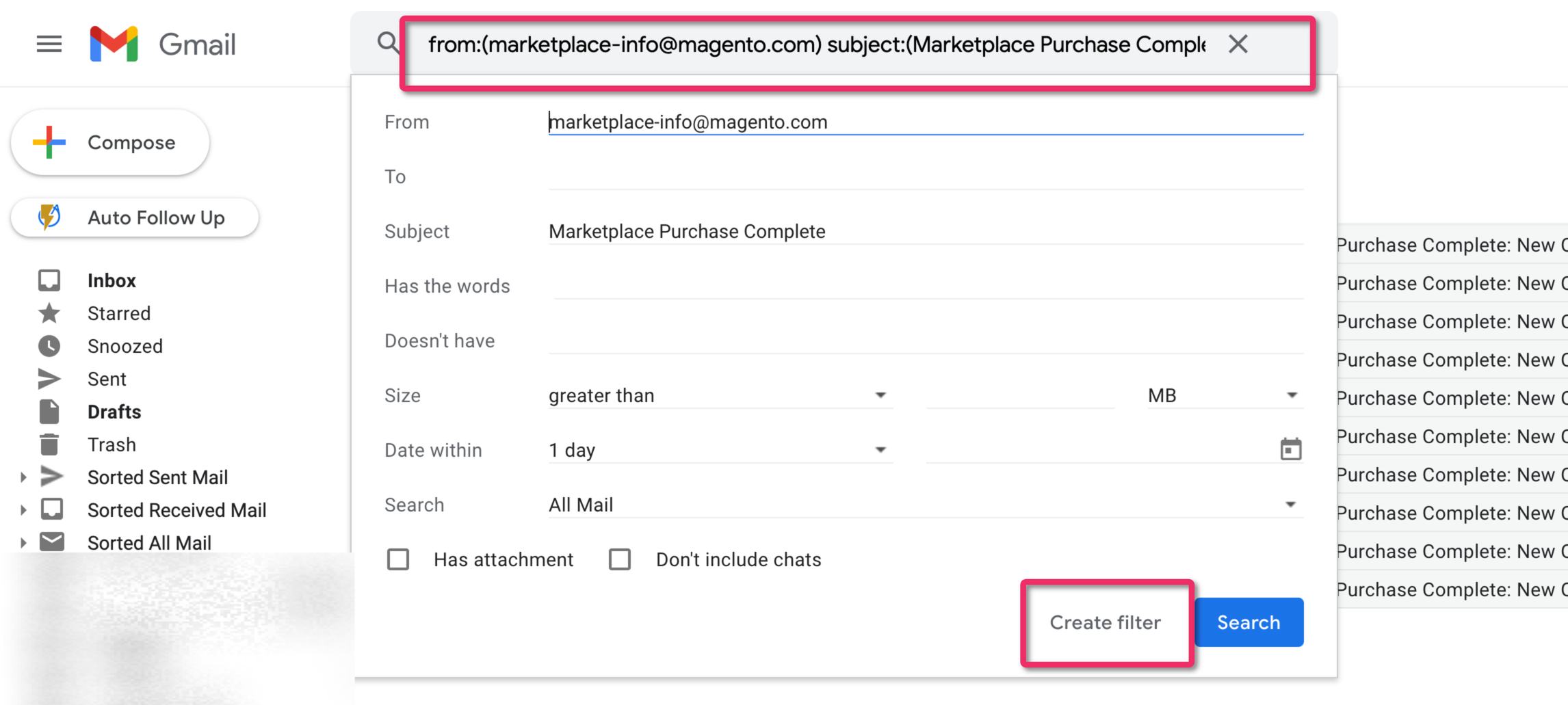The height and width of the screenshot is (705, 1568).
Task: Expand the Sorted Sent Mail label
Action: click(23, 477)
